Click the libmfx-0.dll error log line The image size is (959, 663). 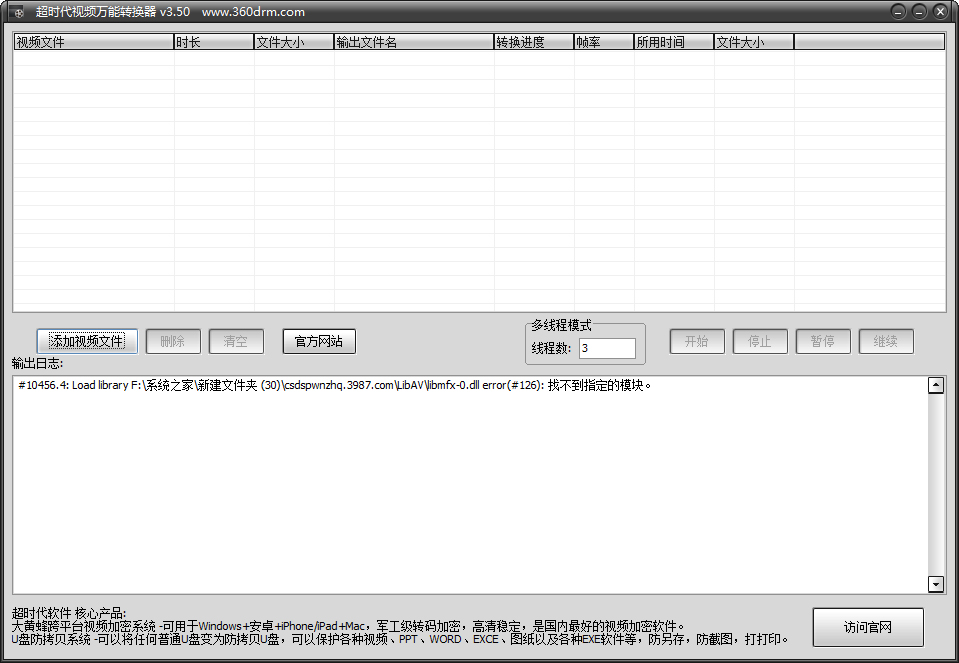tap(335, 385)
